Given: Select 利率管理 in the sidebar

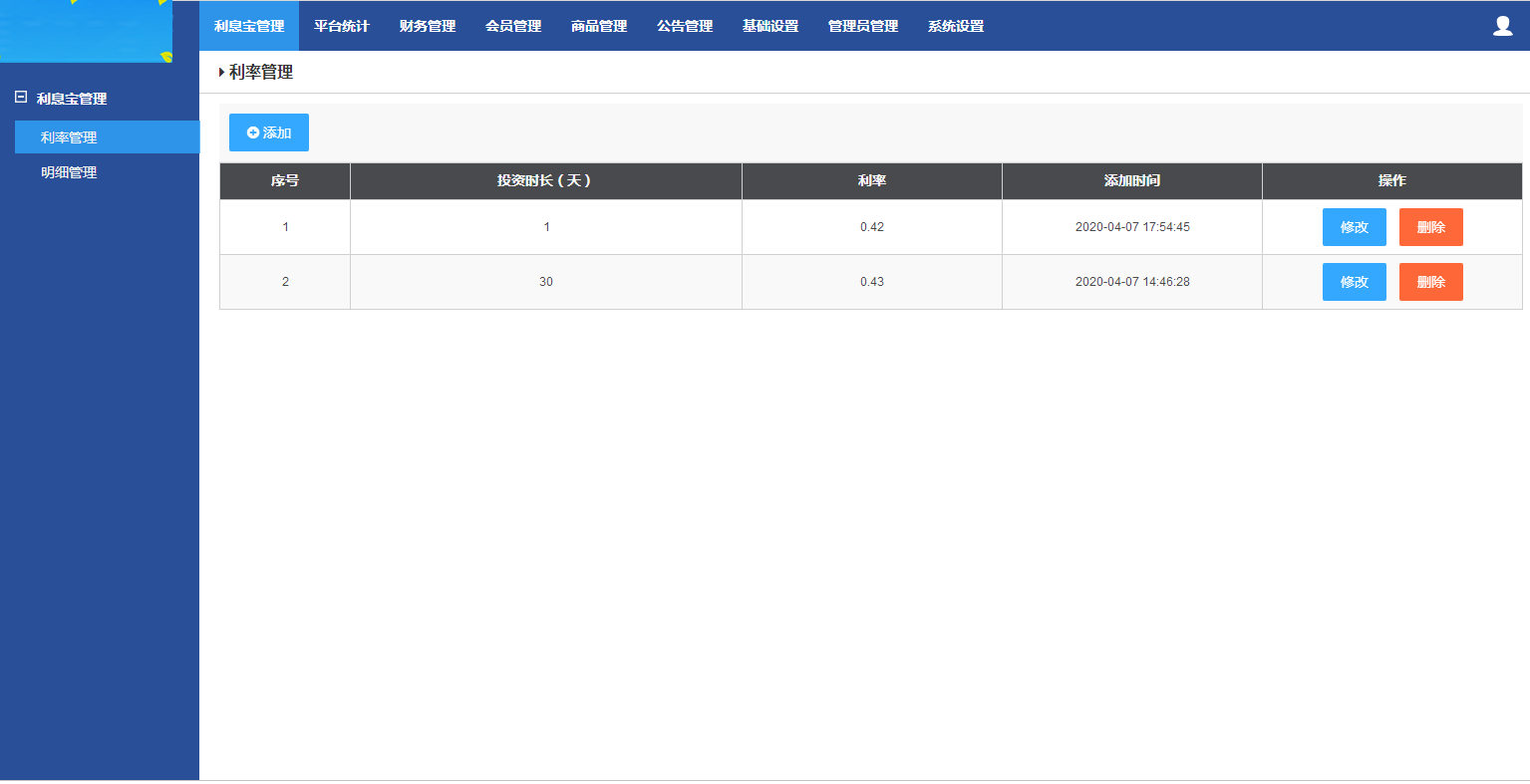Looking at the screenshot, I should (x=69, y=137).
